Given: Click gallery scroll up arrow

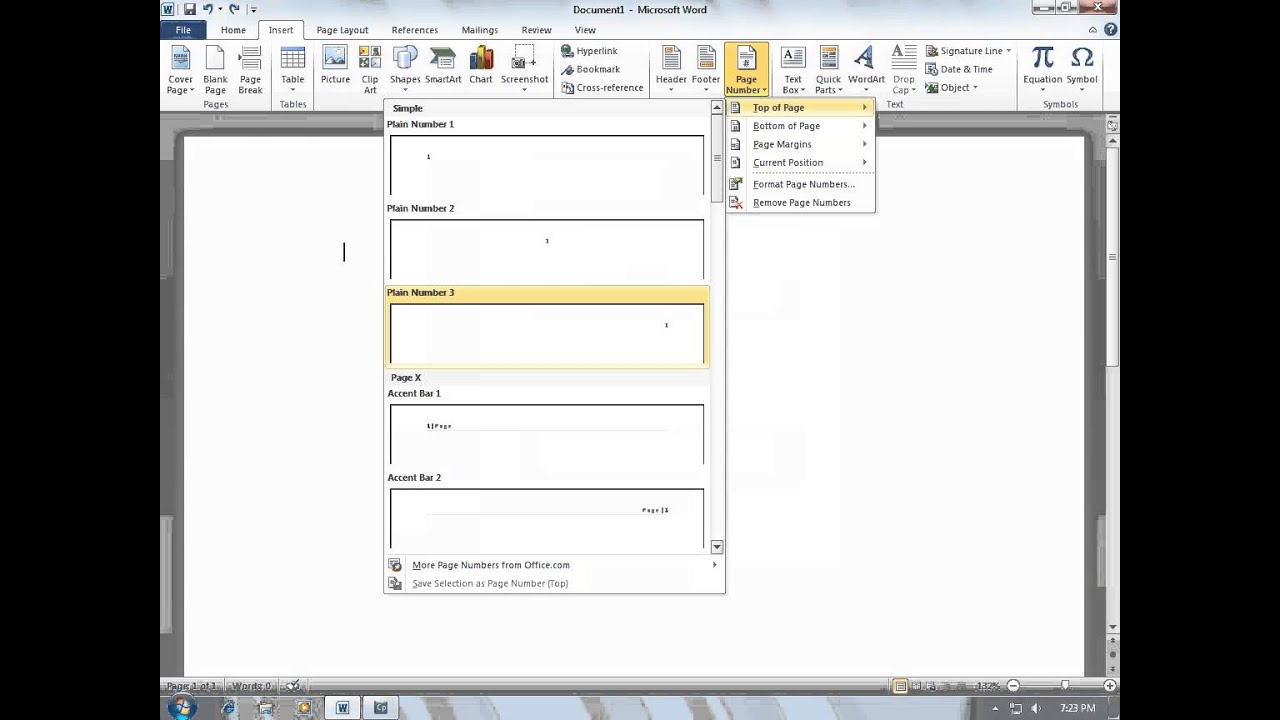Looking at the screenshot, I should pos(717,107).
